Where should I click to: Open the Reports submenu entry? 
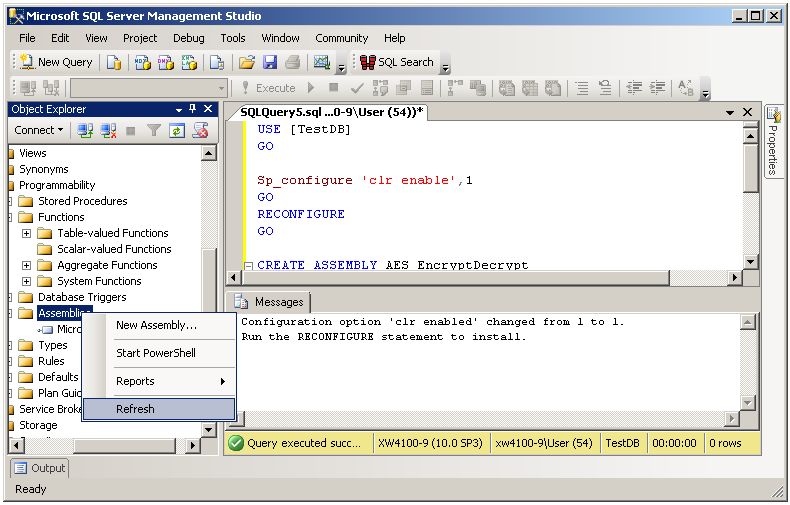click(135, 381)
